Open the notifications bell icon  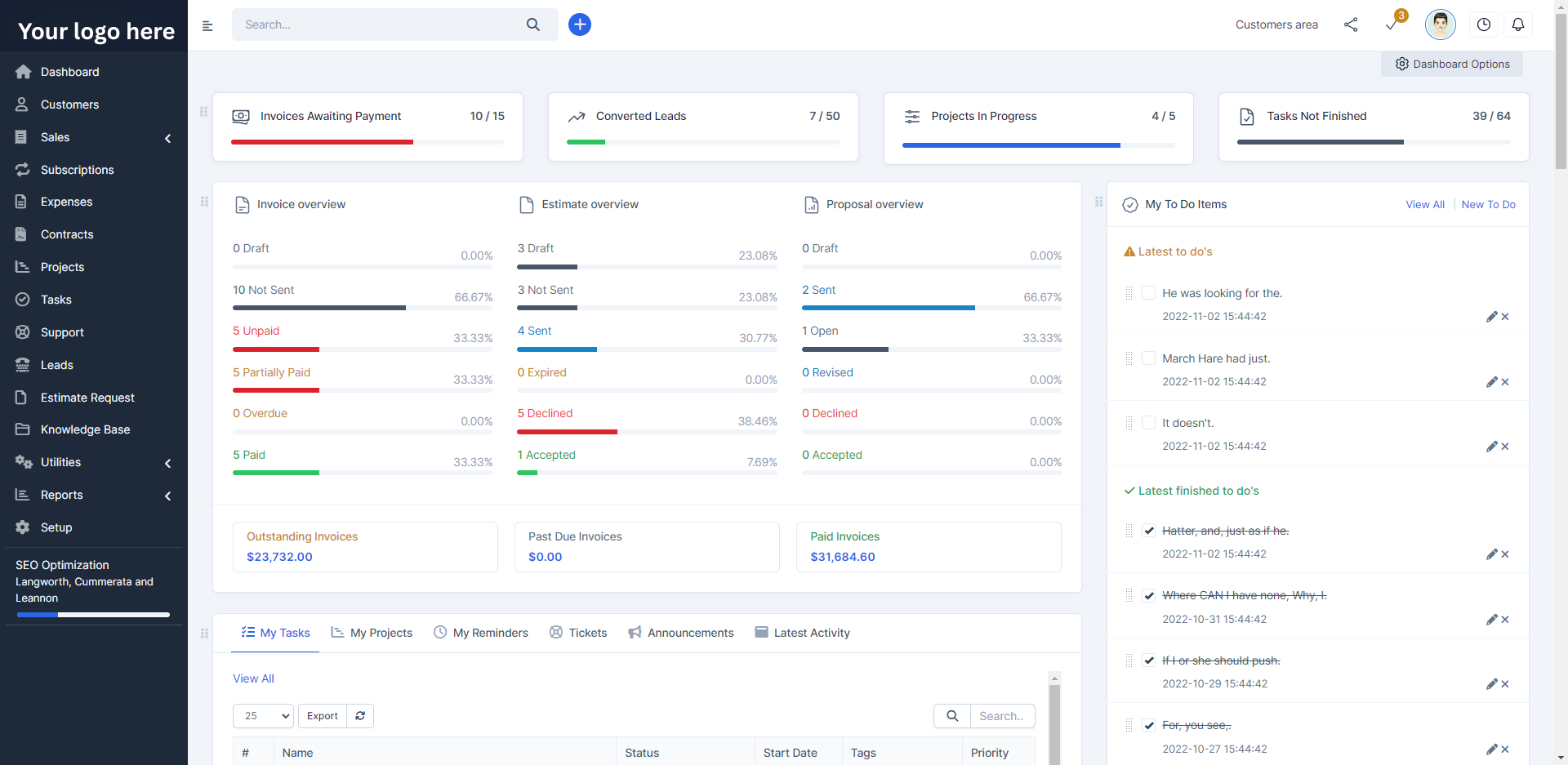pos(1517,24)
